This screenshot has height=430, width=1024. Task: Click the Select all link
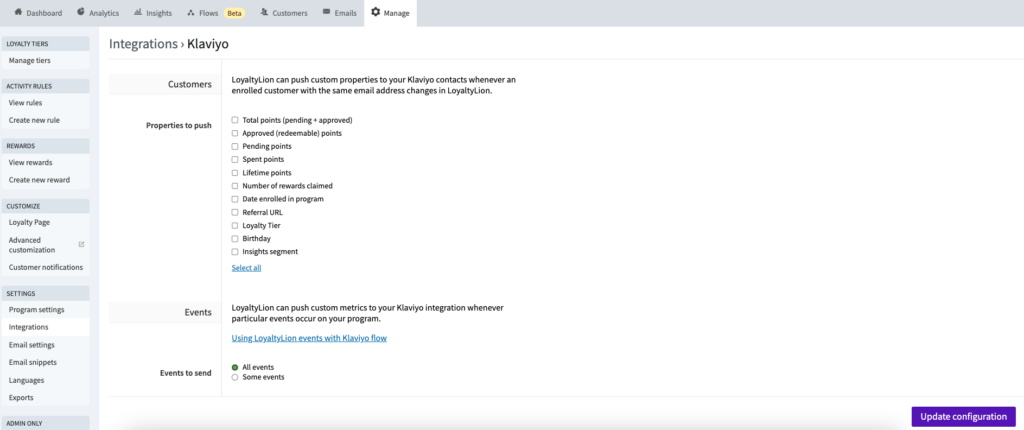click(x=246, y=268)
